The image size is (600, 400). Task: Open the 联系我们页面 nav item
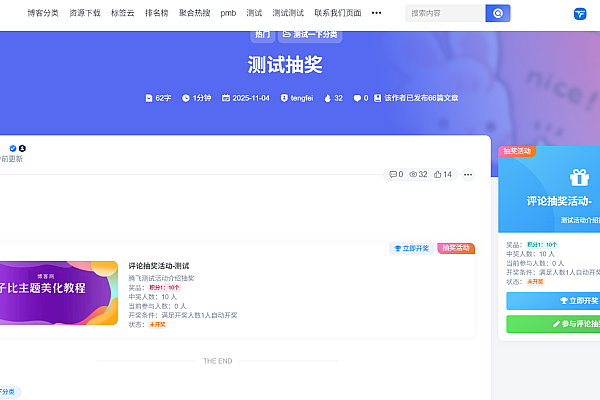click(x=338, y=13)
